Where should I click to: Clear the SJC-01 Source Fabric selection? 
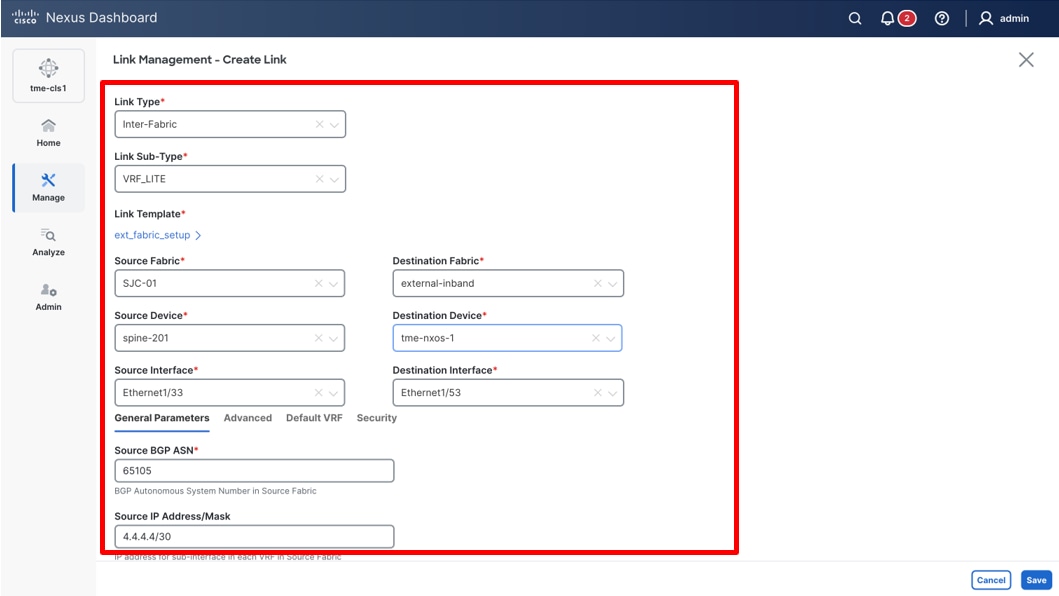317,283
